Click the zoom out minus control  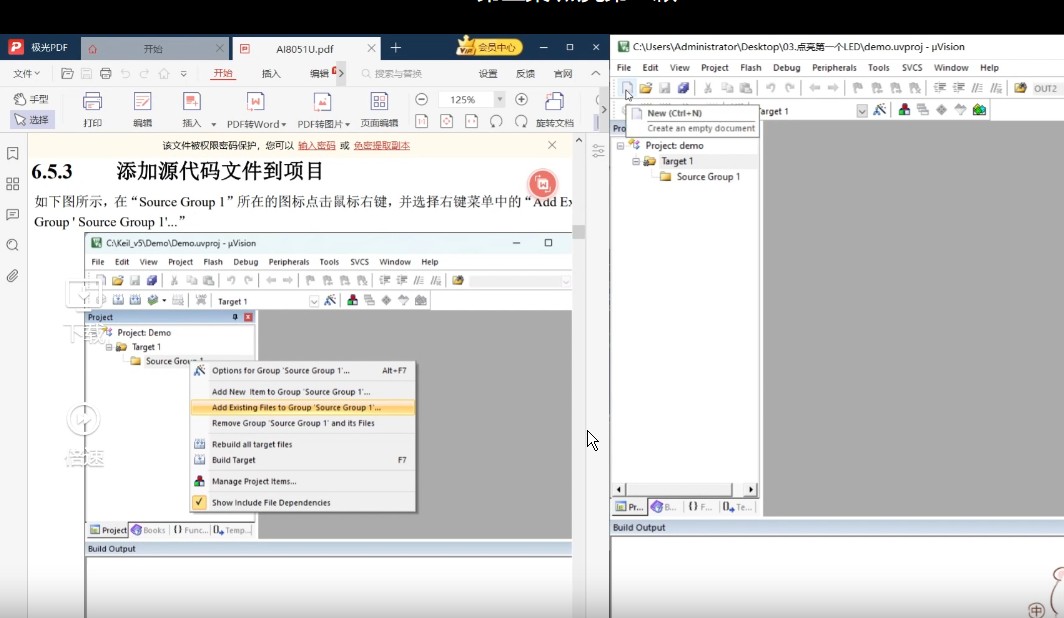(x=422, y=99)
